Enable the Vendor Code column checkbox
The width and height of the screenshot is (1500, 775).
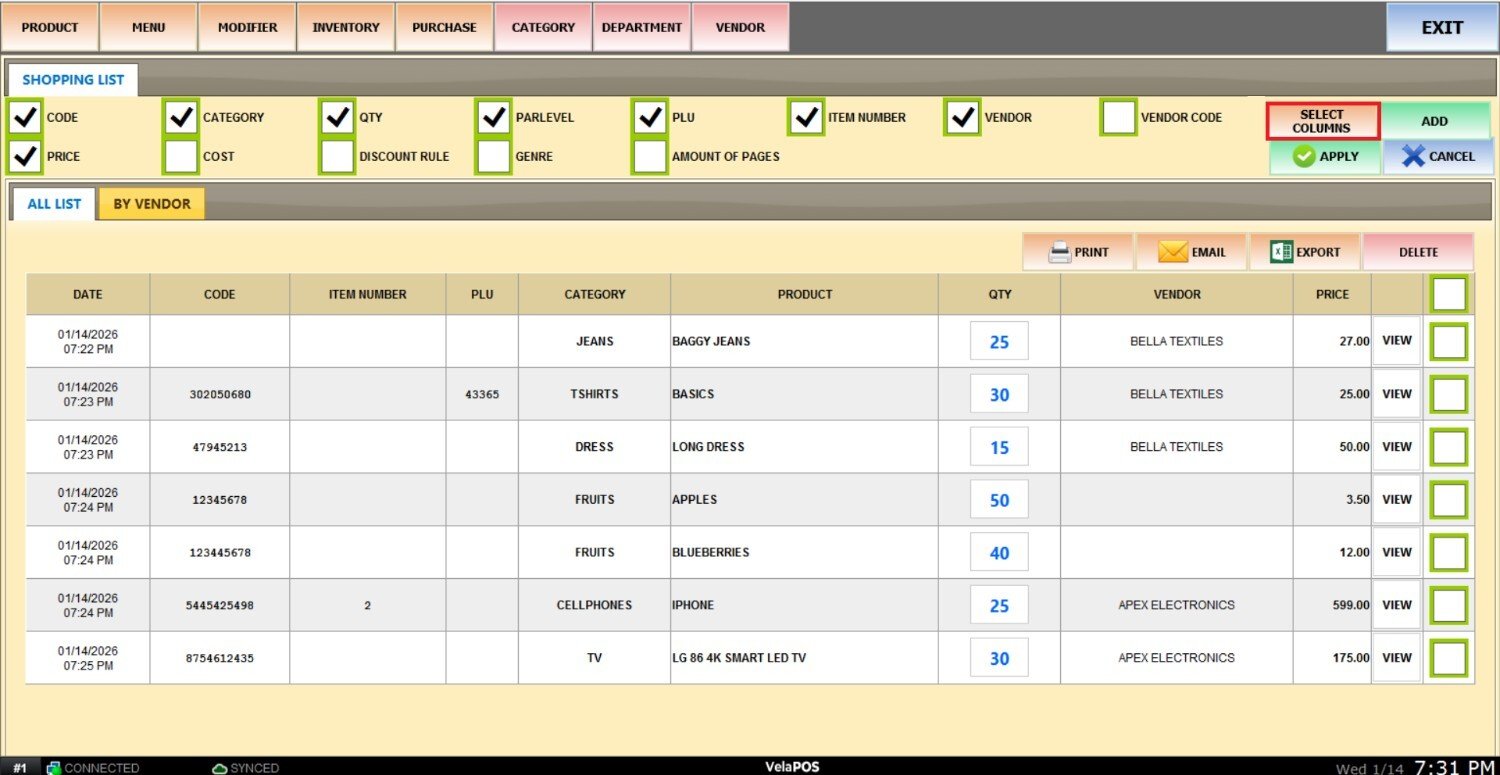(x=1119, y=118)
